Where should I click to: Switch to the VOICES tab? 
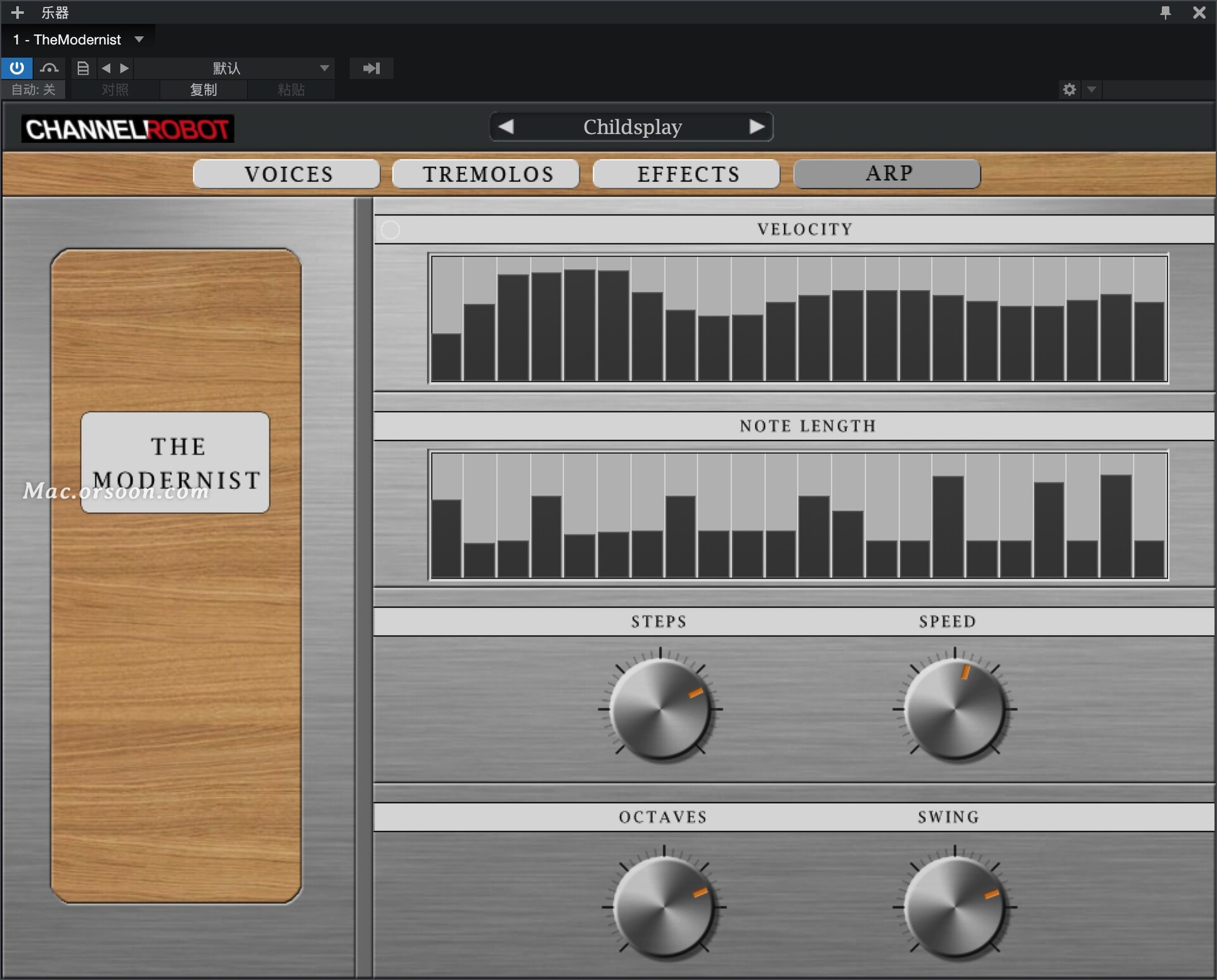pos(287,174)
